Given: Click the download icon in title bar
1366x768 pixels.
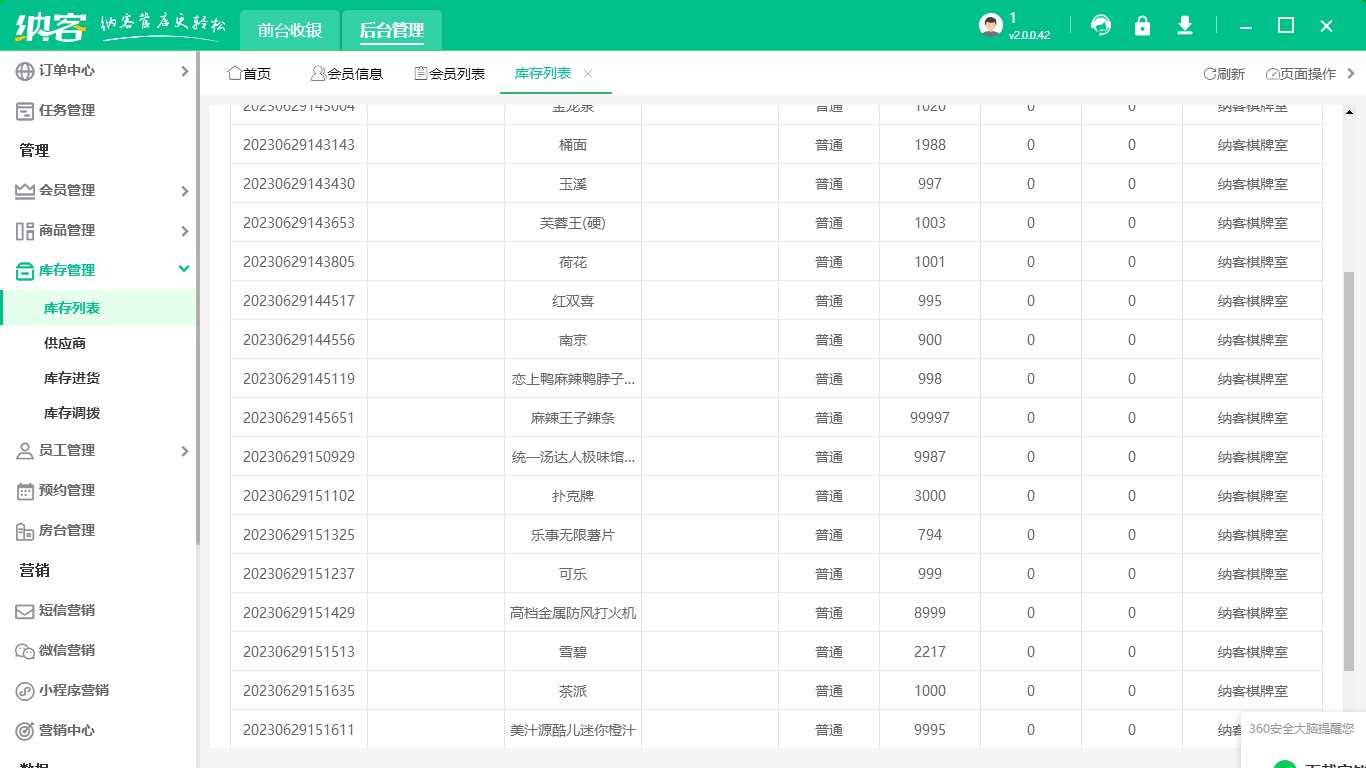Looking at the screenshot, I should 1185,26.
